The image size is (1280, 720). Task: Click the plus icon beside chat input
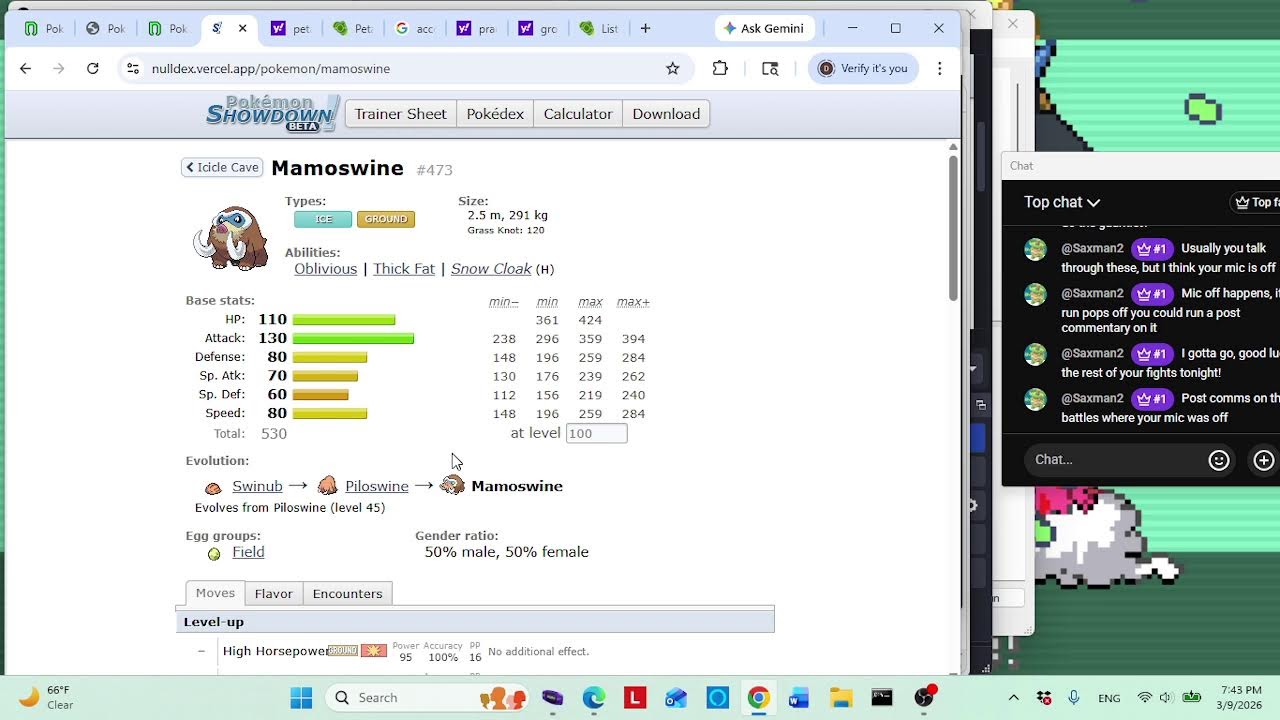pyautogui.click(x=1264, y=460)
